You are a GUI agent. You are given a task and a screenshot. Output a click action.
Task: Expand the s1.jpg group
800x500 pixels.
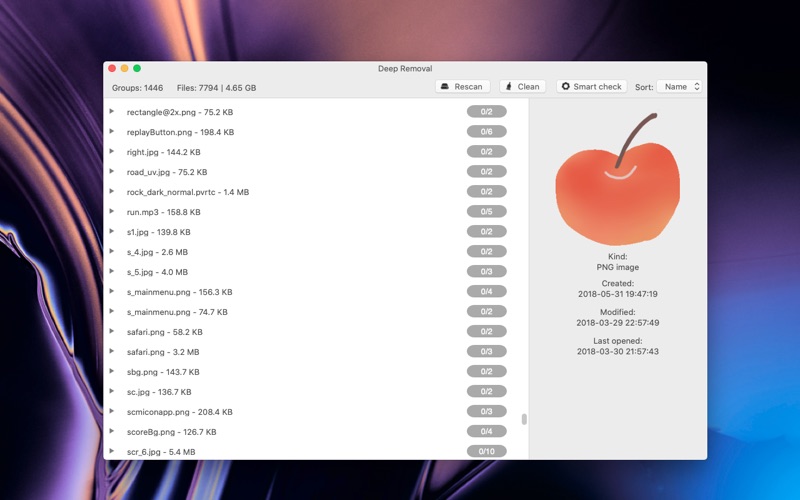pyautogui.click(x=112, y=231)
